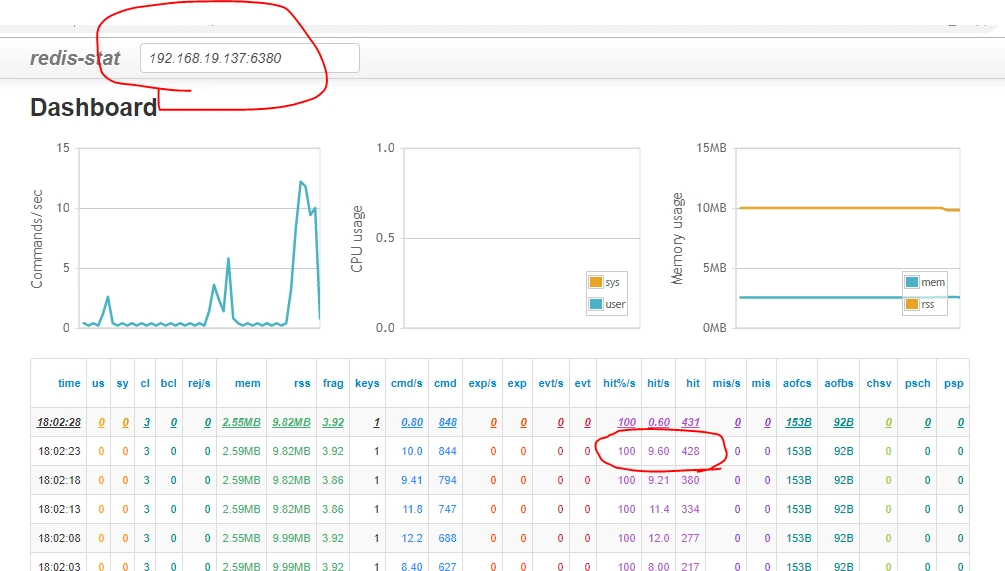Click the aofcs column header

pyautogui.click(x=797, y=383)
